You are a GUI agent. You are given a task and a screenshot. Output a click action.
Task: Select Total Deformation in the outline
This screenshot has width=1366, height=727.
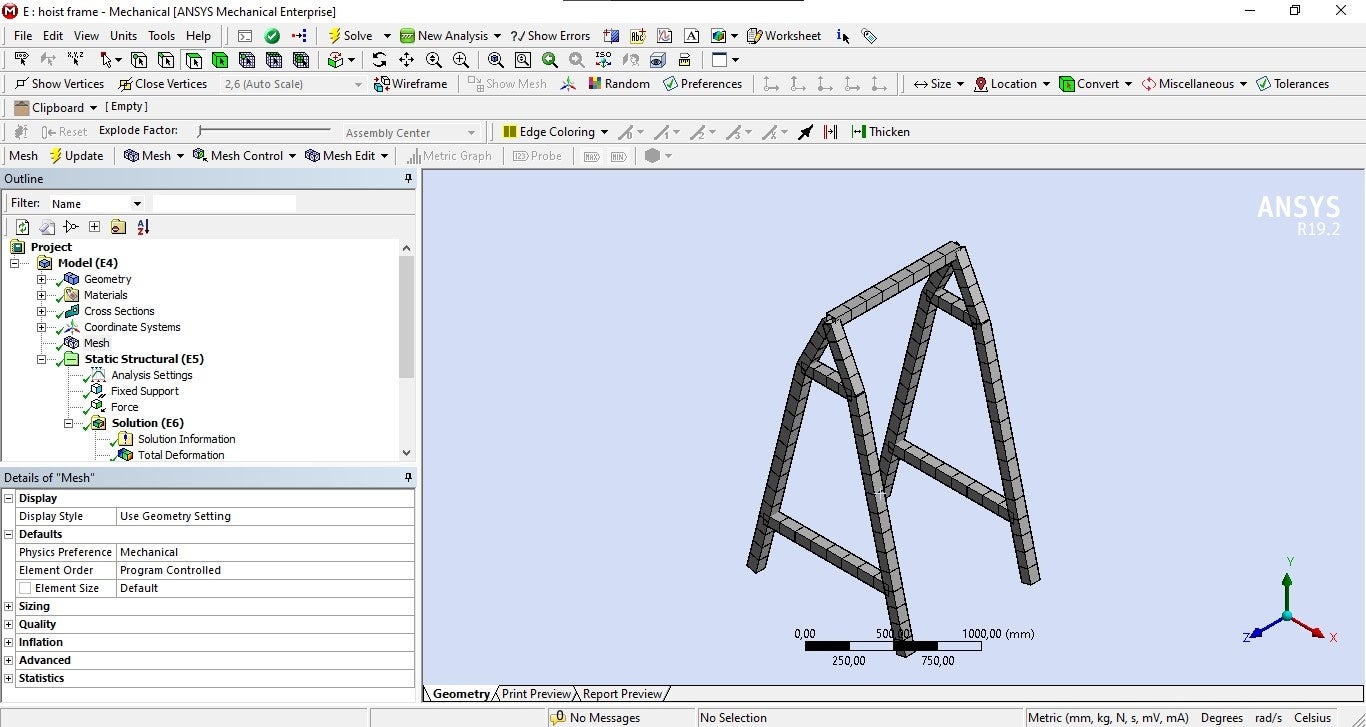click(x=180, y=455)
